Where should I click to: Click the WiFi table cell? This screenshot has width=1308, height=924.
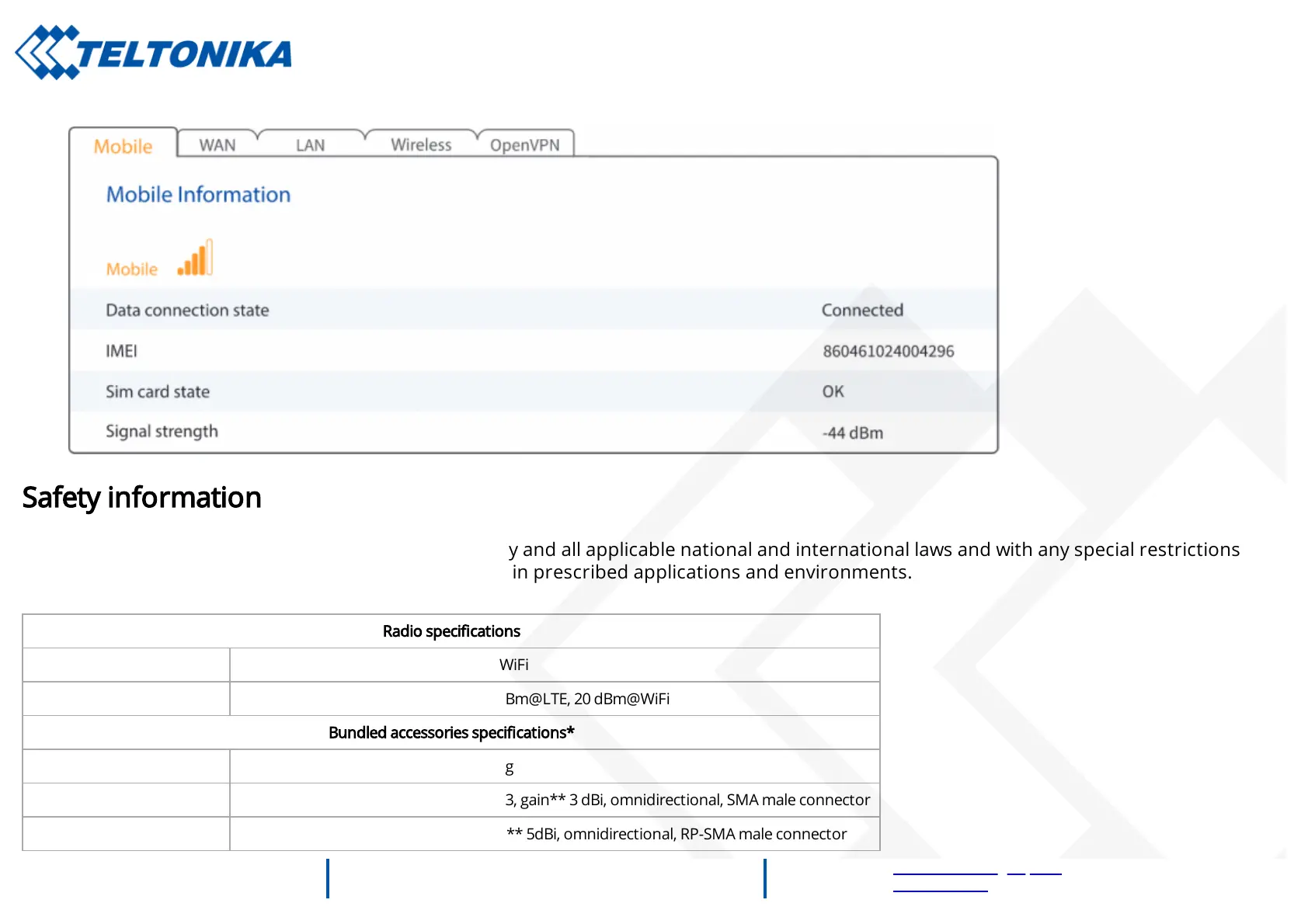(x=555, y=665)
